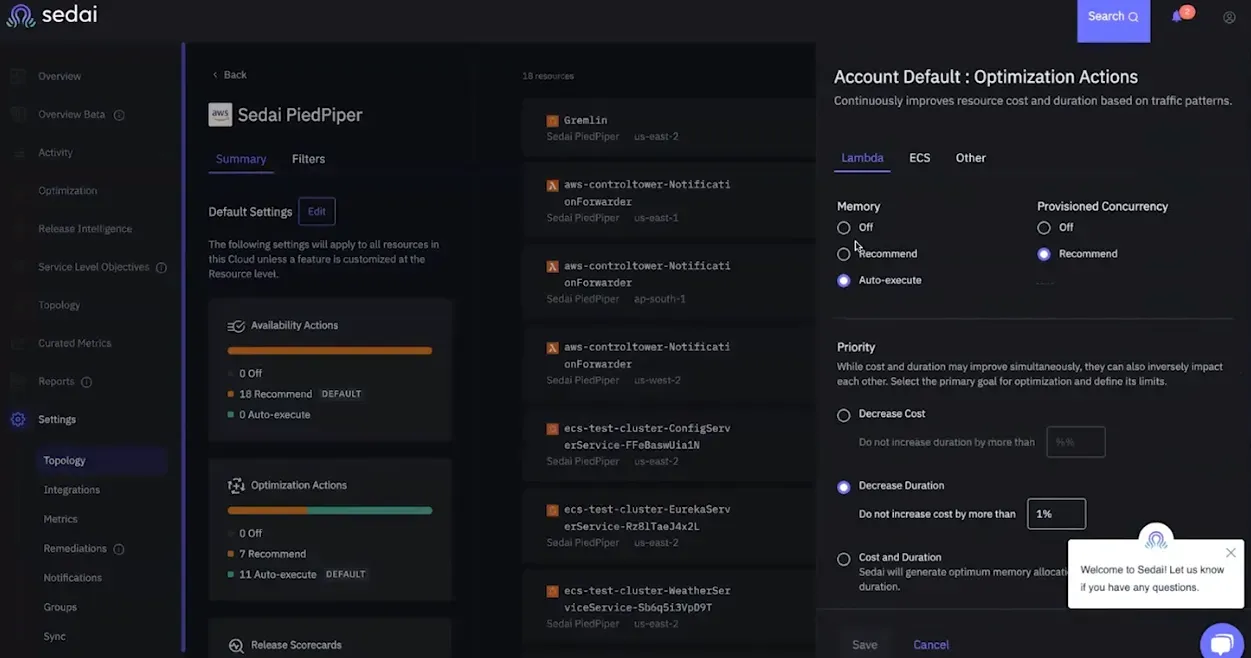Open Overview Beta in the sidebar
Image resolution: width=1251 pixels, height=658 pixels.
tap(72, 115)
